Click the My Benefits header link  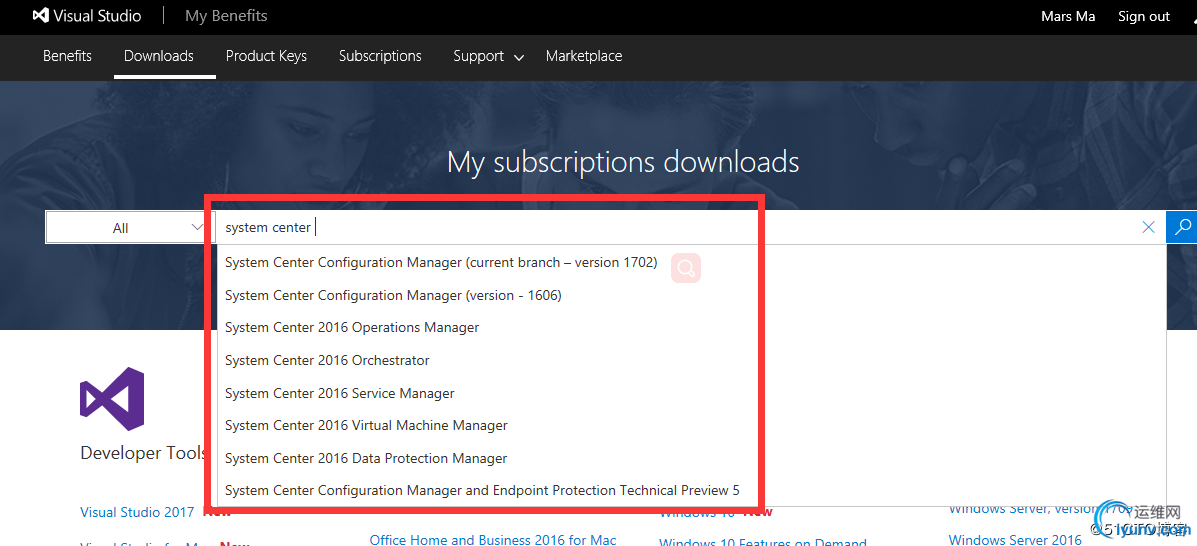(226, 15)
